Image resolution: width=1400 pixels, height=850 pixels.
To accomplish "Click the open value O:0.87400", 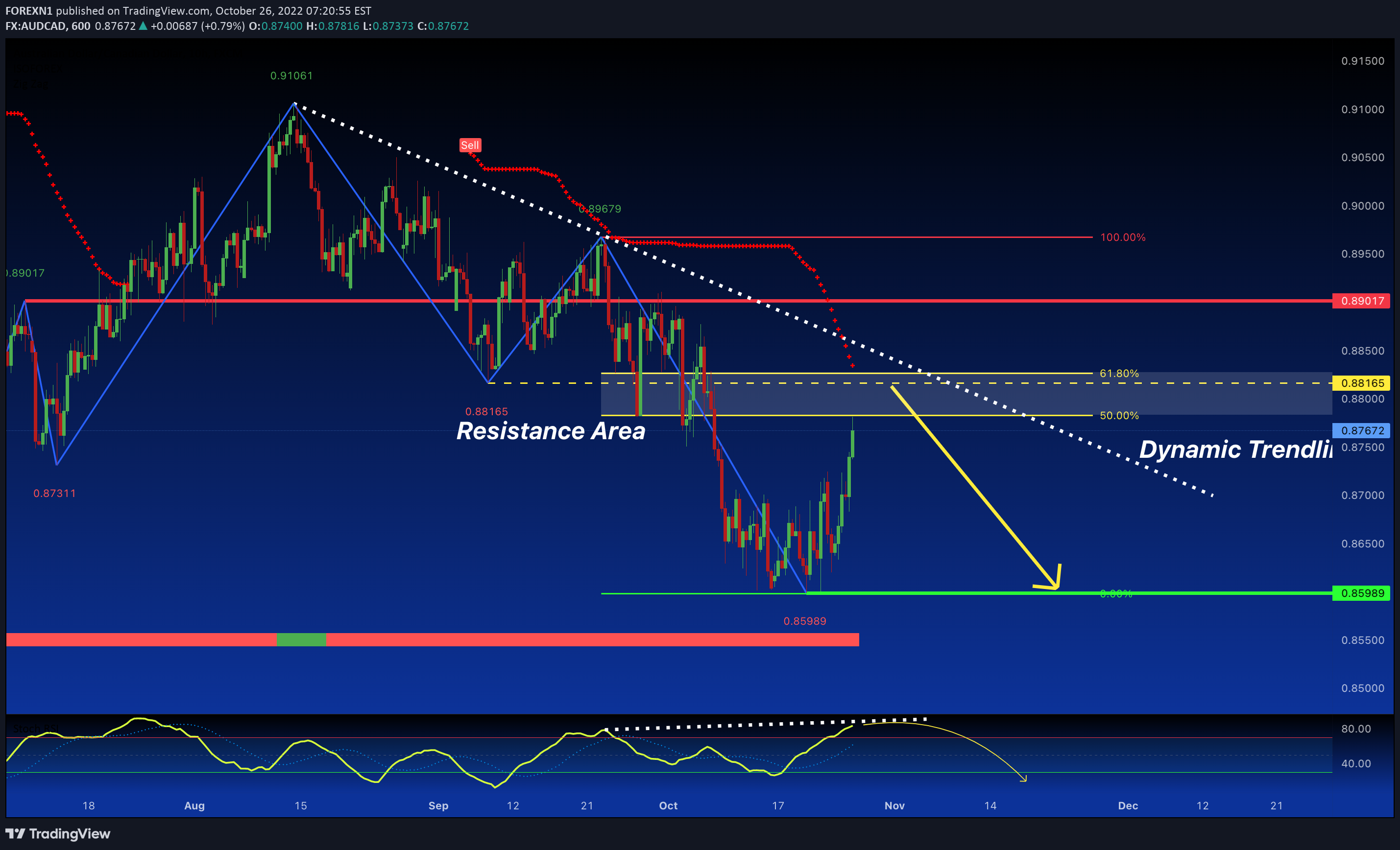I will coord(276,26).
